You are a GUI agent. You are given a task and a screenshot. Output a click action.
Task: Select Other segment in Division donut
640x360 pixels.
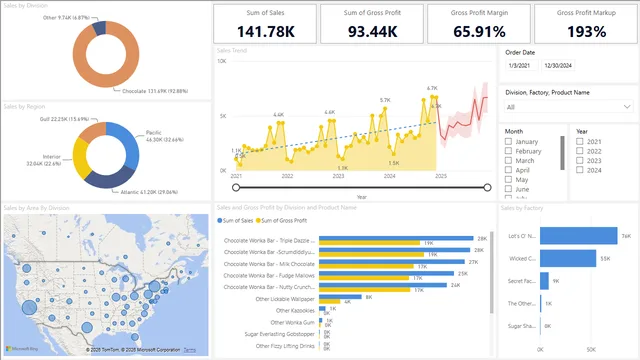(99, 28)
